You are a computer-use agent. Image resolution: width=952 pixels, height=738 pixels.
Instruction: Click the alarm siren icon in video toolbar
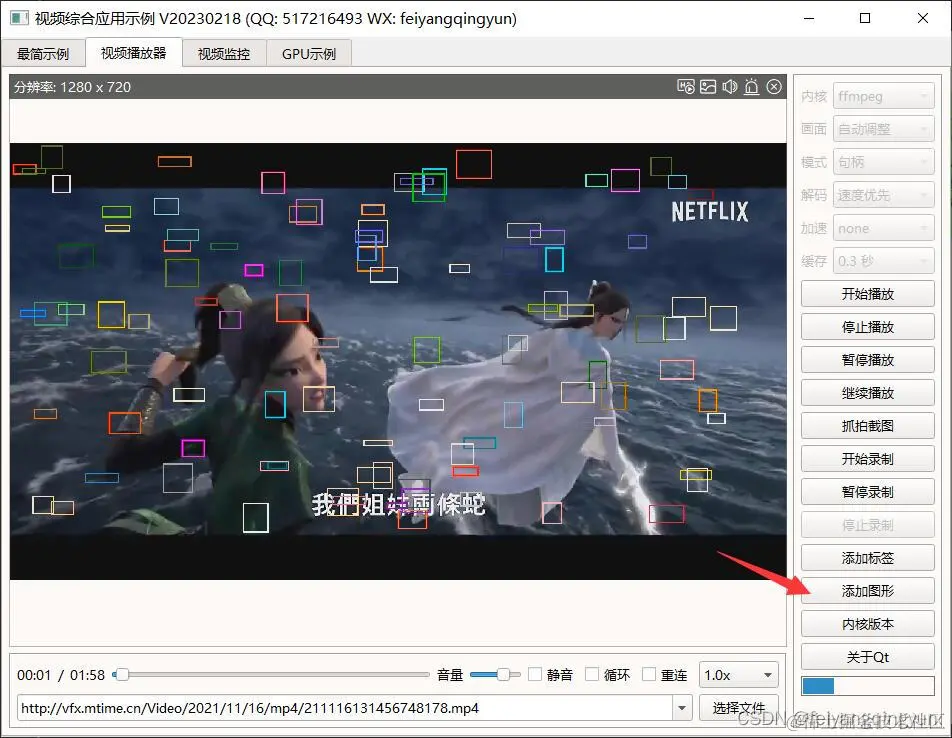(752, 87)
